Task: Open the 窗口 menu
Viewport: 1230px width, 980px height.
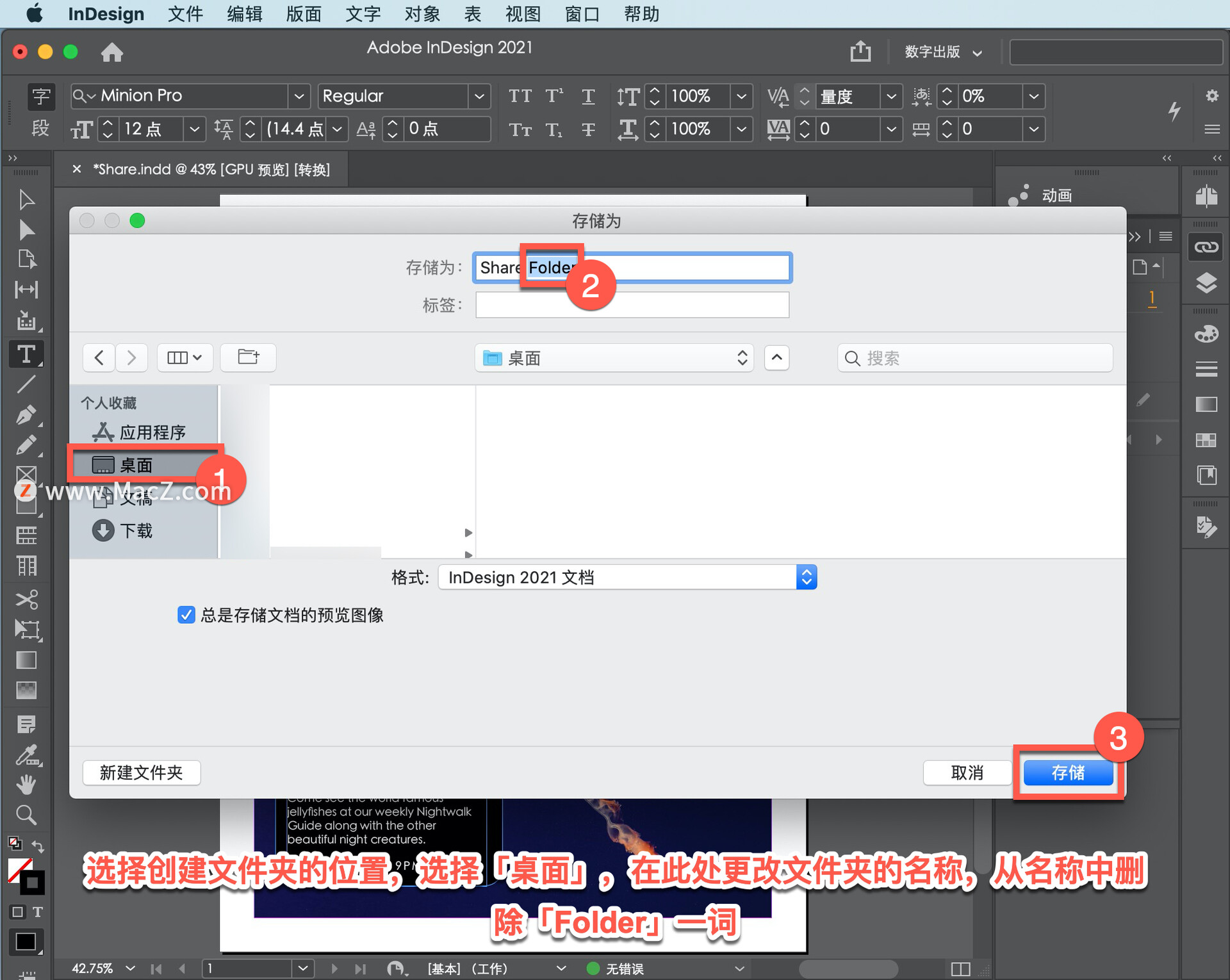Action: pos(581,13)
